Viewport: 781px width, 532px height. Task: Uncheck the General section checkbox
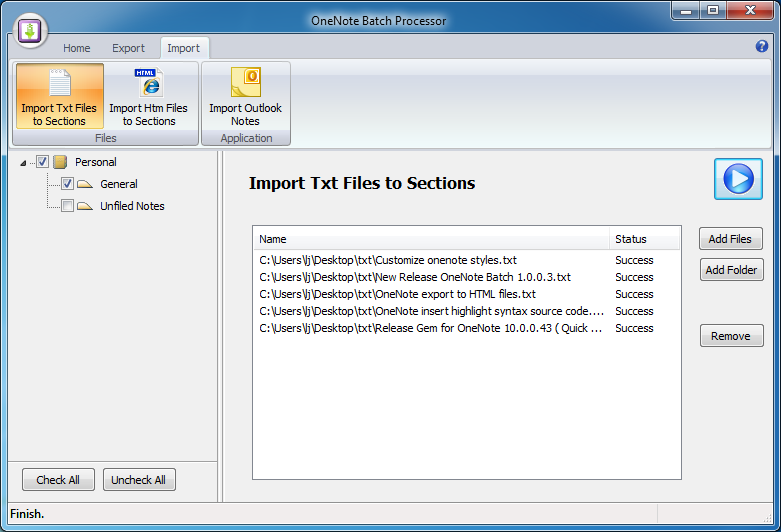pos(67,184)
